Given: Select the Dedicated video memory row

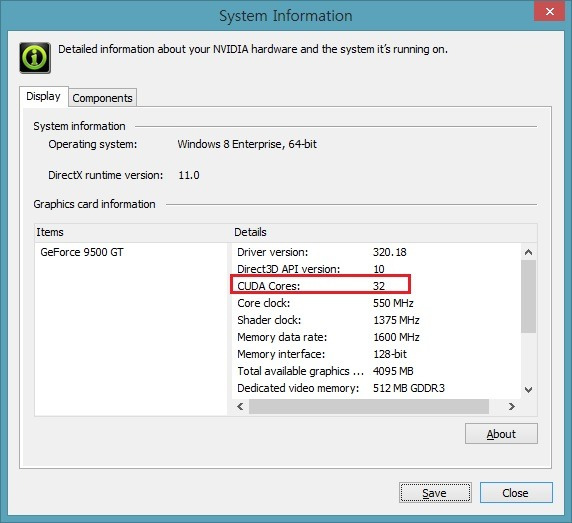Looking at the screenshot, I should pos(376,388).
